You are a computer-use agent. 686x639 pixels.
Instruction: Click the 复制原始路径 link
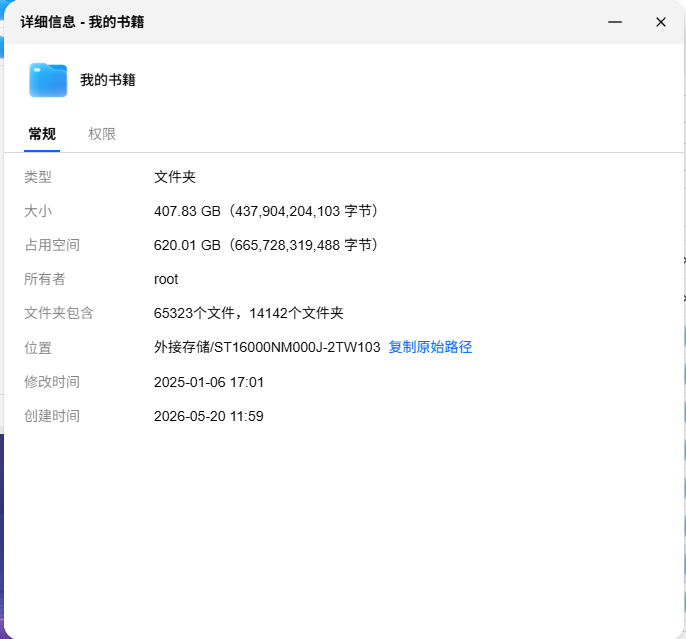click(x=430, y=347)
